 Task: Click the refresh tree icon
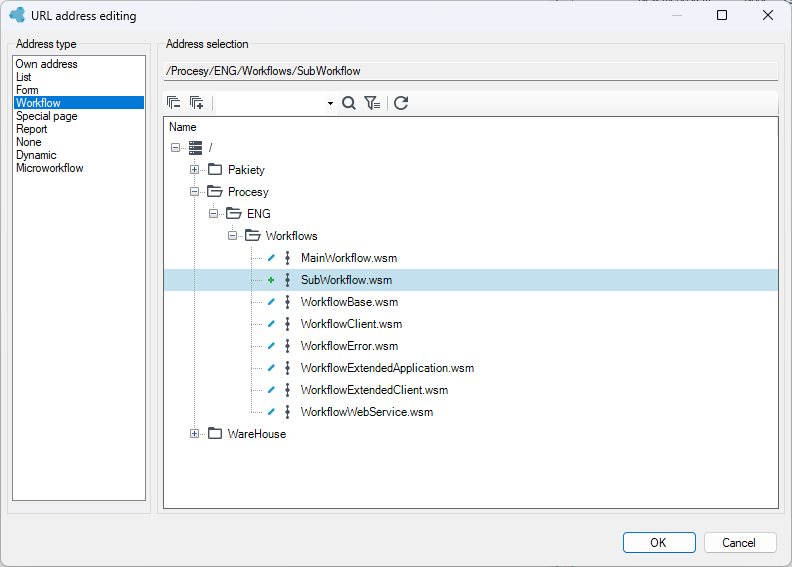[x=401, y=103]
